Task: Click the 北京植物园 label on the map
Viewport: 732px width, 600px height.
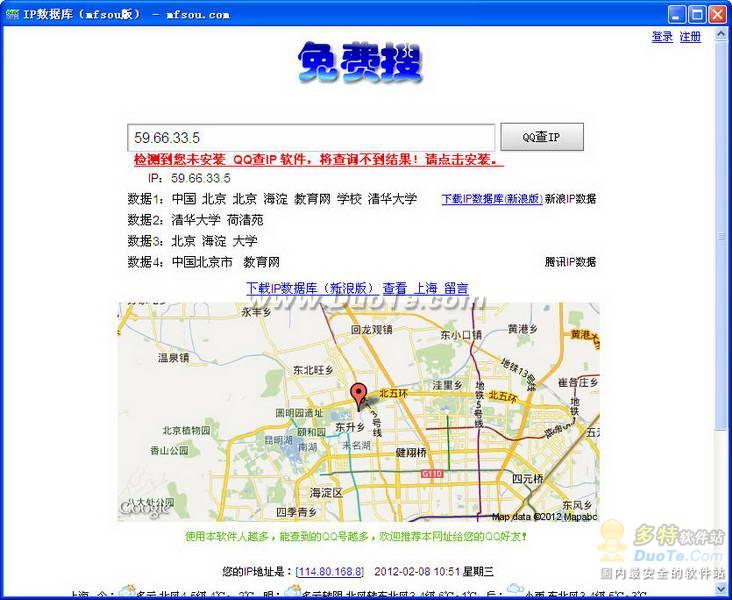Action: click(x=186, y=430)
